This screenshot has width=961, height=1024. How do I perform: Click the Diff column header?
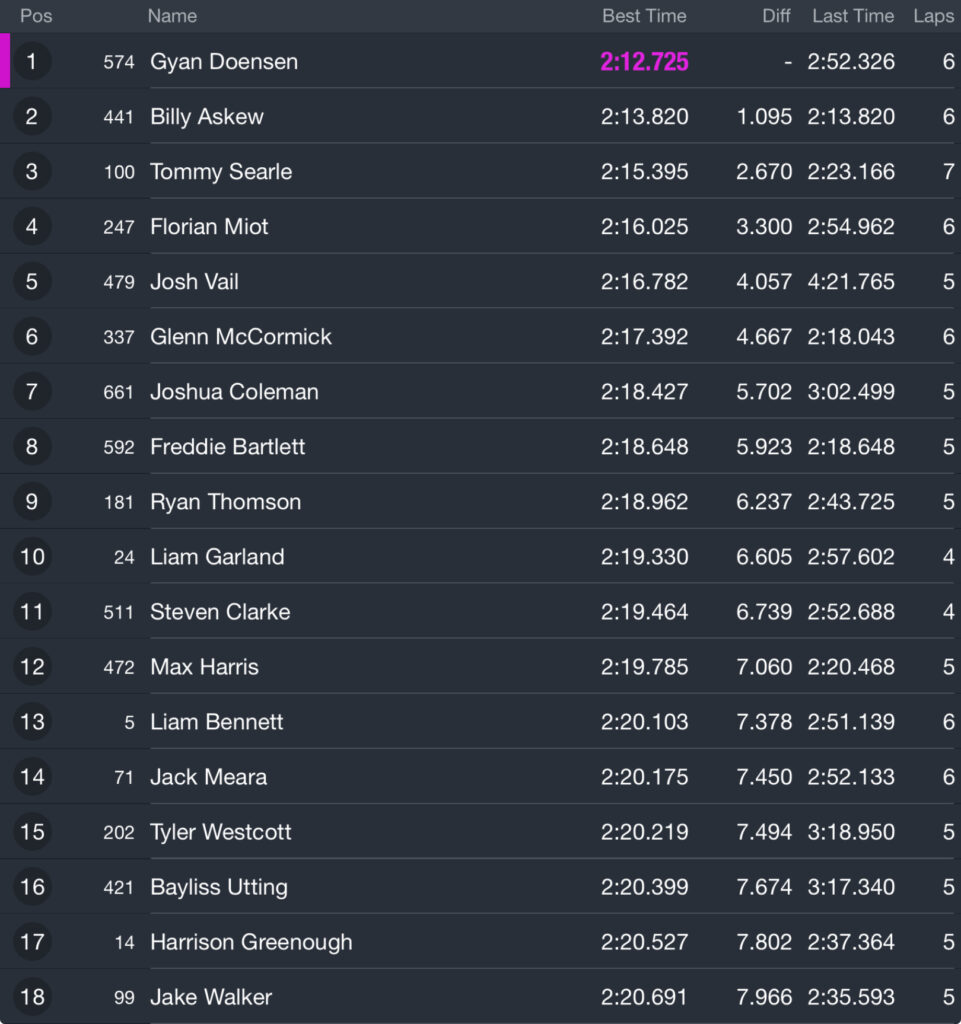coord(776,16)
